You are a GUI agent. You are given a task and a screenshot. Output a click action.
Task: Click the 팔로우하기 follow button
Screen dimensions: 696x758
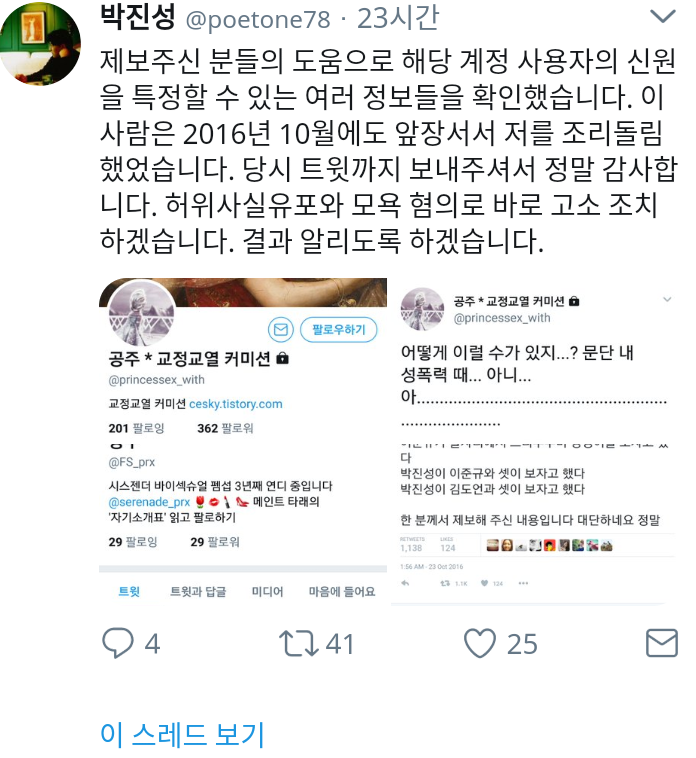338,330
